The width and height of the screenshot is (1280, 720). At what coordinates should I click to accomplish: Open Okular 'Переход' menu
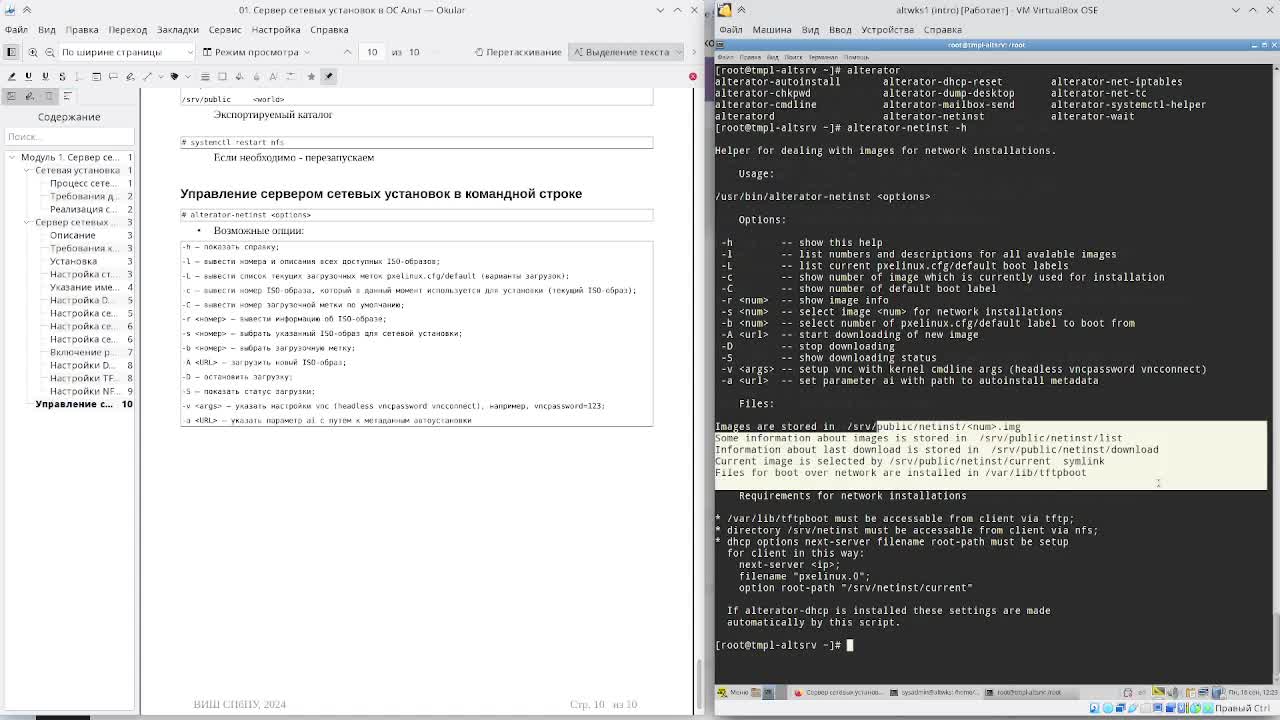(x=128, y=30)
